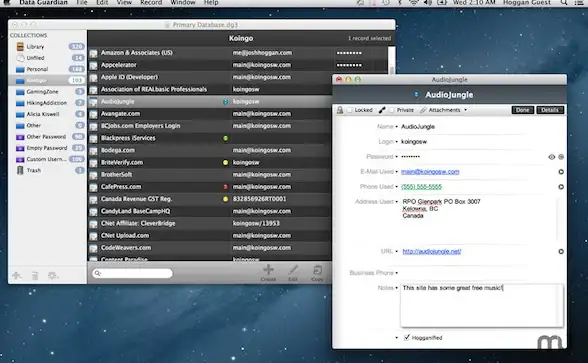Open the Custom Usern... smart collection
This screenshot has width=588, height=363.
click(x=47, y=159)
